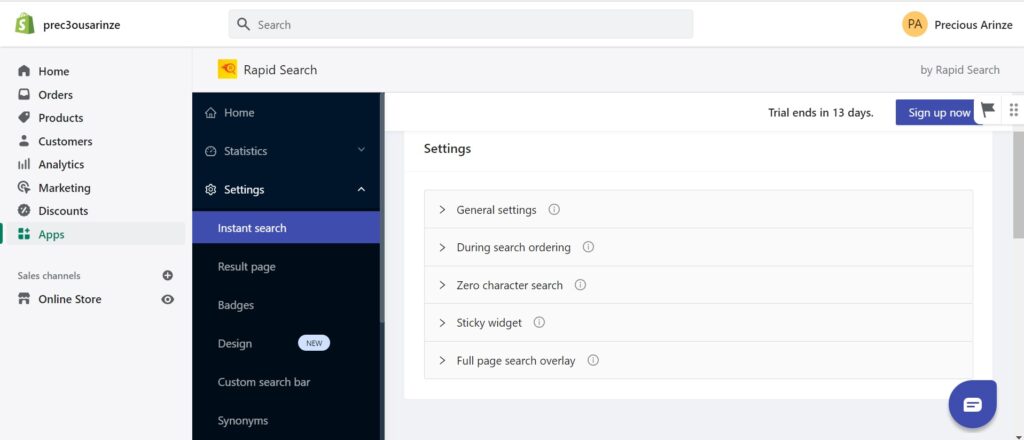Click the Online Store shop icon
Screen dimensions: 1024x440
(x=24, y=299)
